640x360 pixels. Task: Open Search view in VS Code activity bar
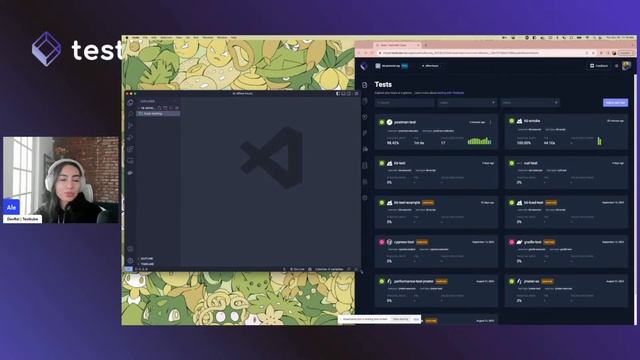(130, 114)
